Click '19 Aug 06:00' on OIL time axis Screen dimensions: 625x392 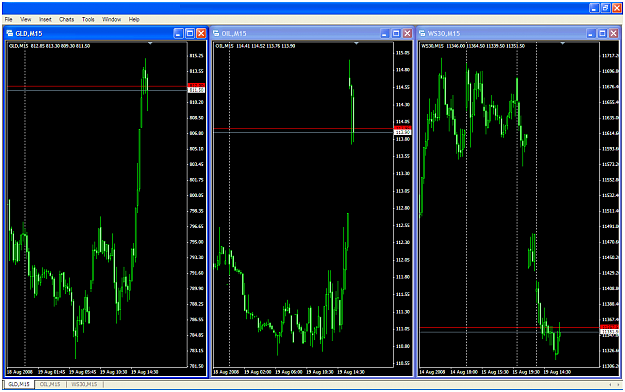pos(289,372)
